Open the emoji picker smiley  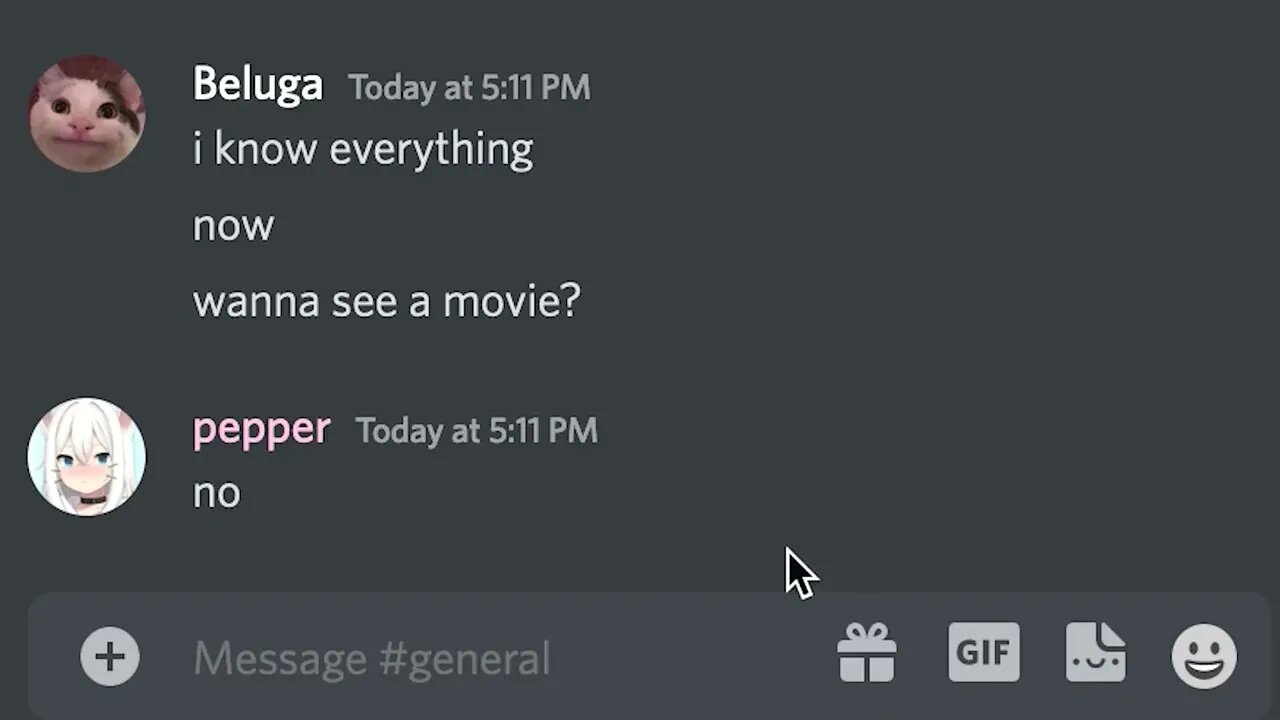pyautogui.click(x=1204, y=656)
